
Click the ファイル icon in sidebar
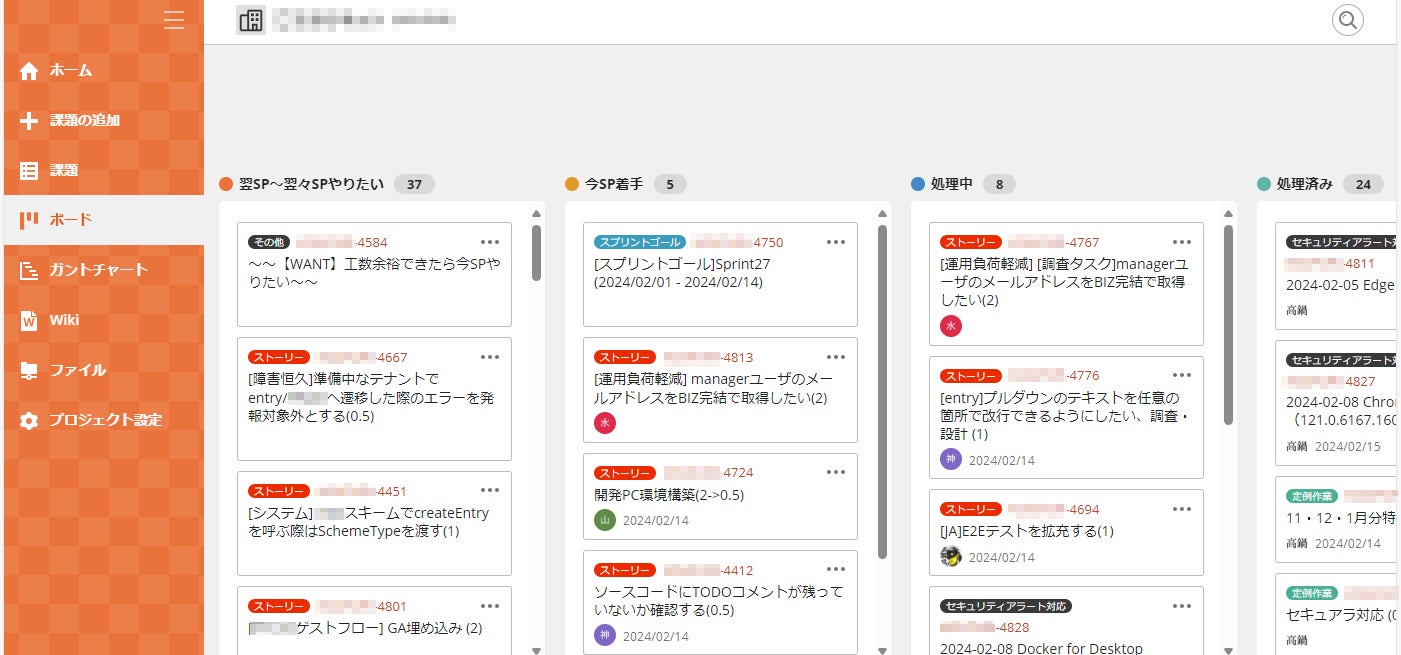click(x=29, y=370)
